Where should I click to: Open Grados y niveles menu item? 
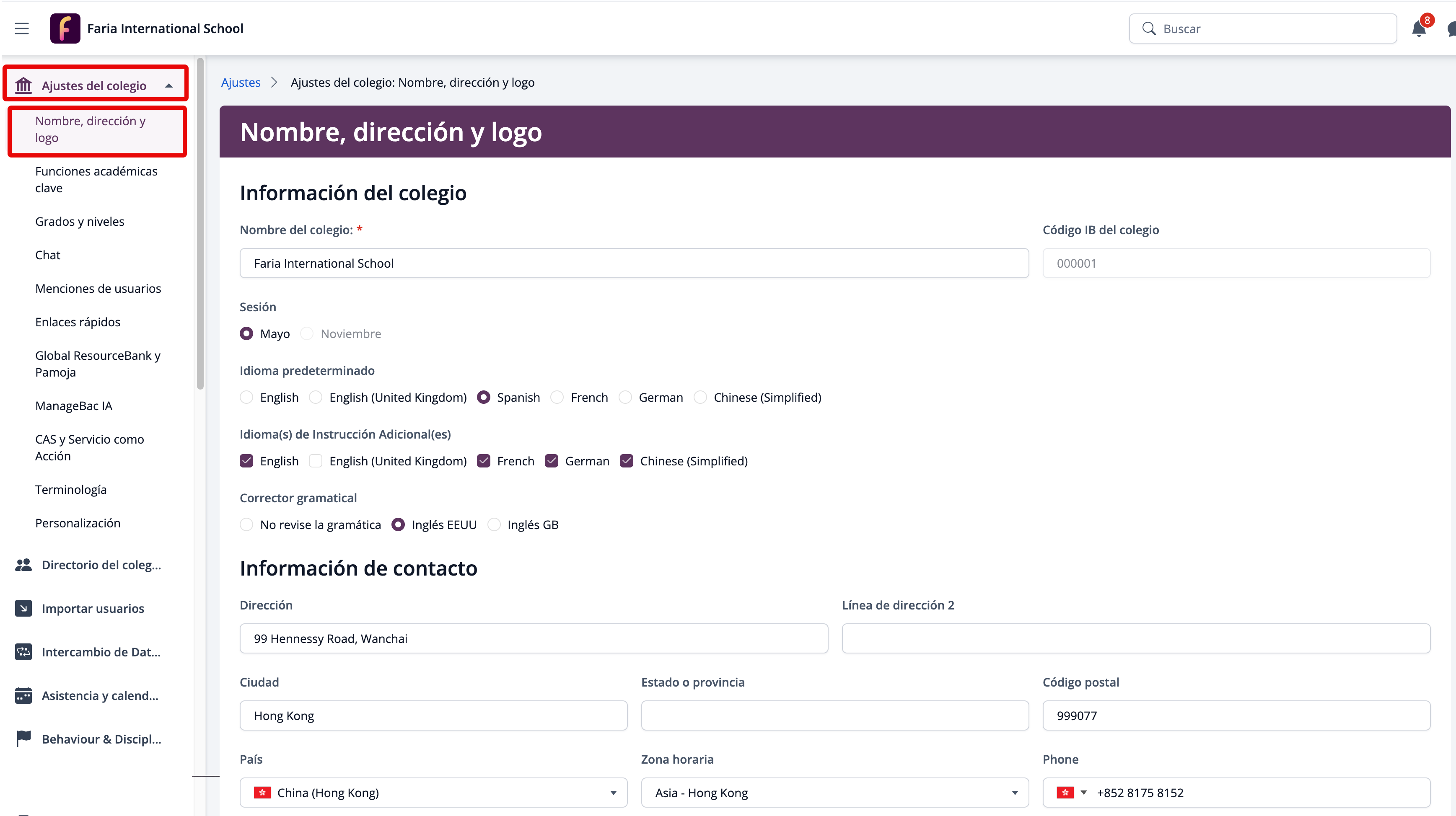[80, 221]
